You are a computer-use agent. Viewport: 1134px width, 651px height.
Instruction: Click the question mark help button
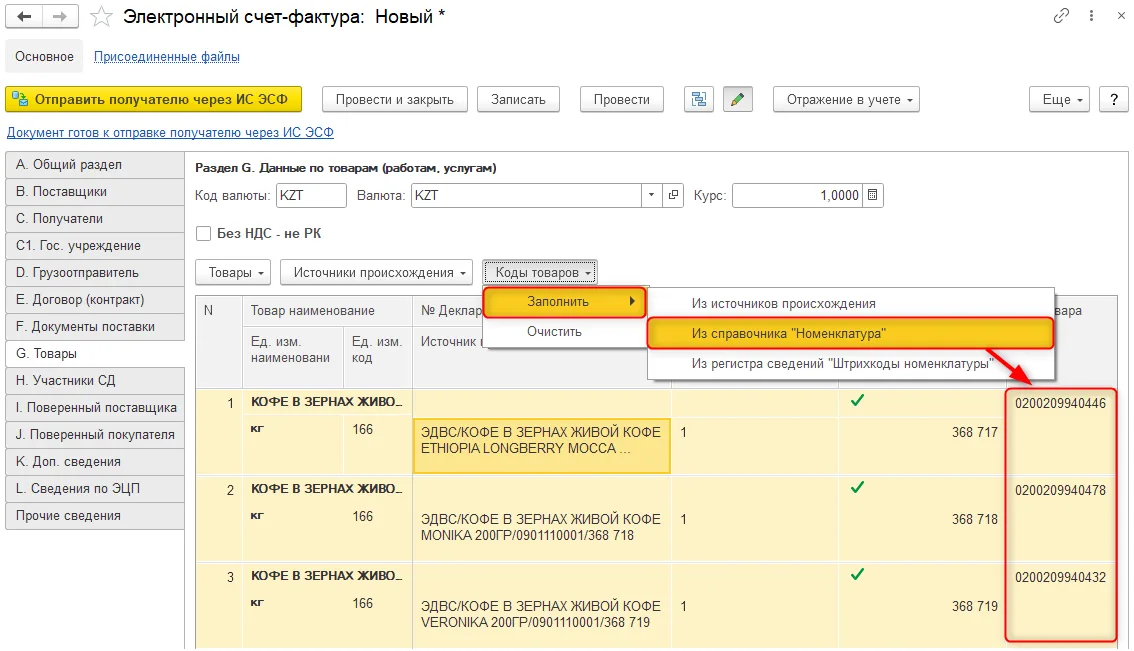1114,99
